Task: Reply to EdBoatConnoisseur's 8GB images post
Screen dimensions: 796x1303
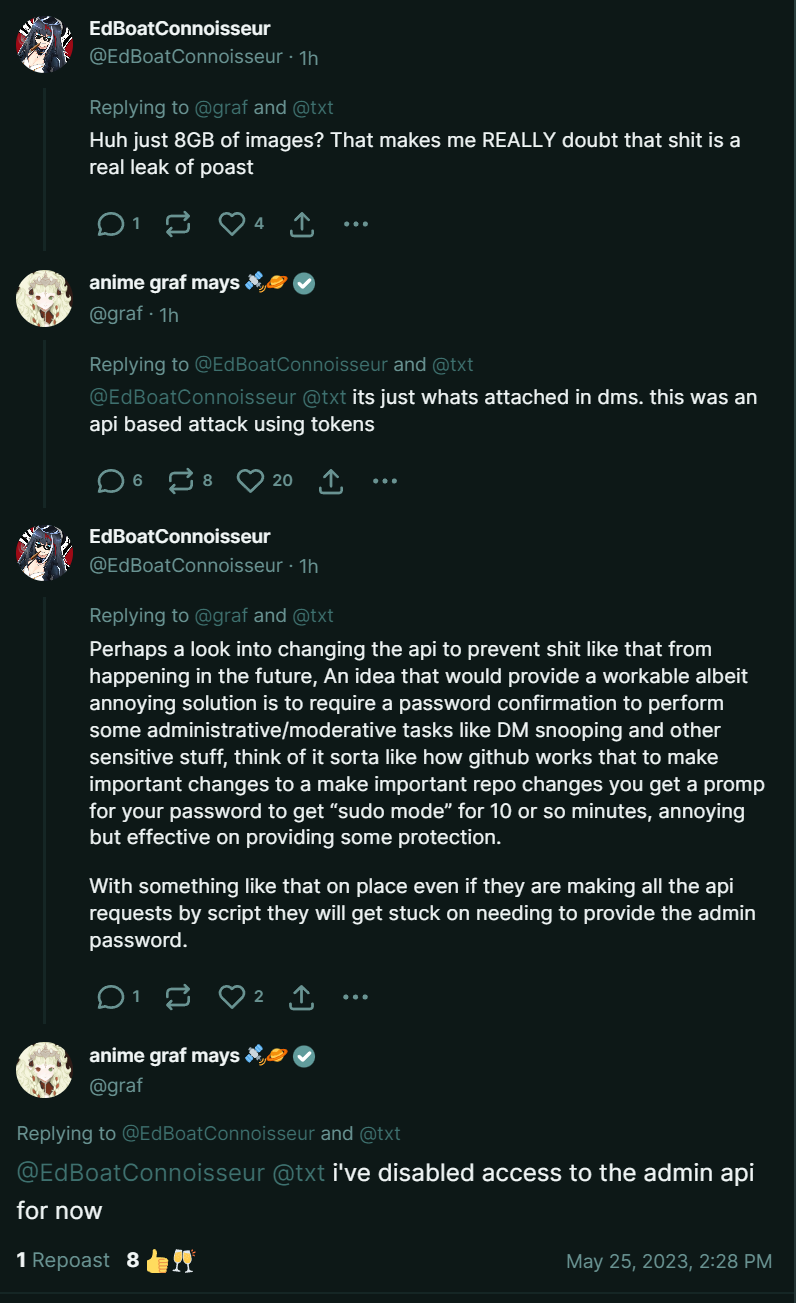Action: click(110, 224)
